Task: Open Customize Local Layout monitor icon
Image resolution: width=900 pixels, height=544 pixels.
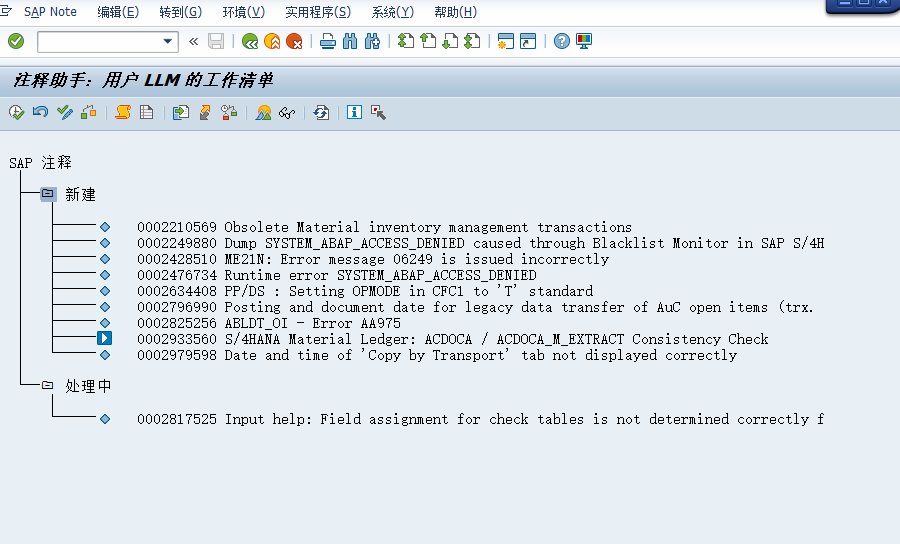Action: (584, 41)
